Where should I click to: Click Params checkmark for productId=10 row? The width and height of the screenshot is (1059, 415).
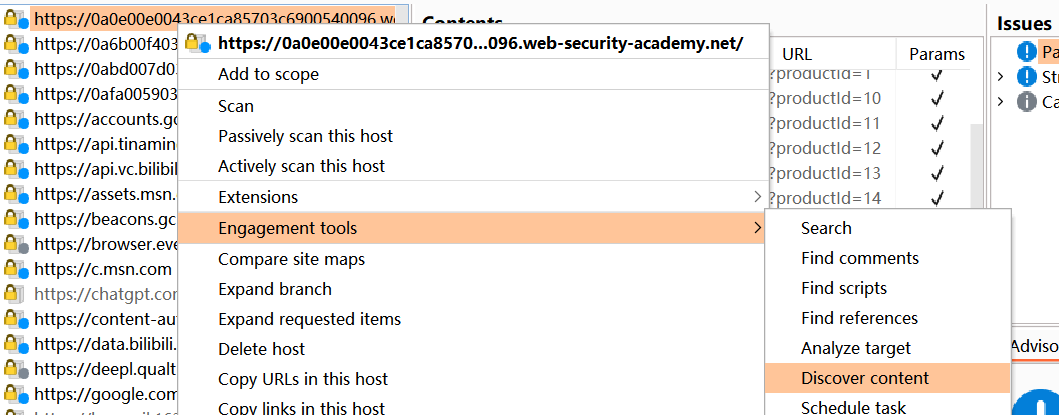pyautogui.click(x=937, y=99)
